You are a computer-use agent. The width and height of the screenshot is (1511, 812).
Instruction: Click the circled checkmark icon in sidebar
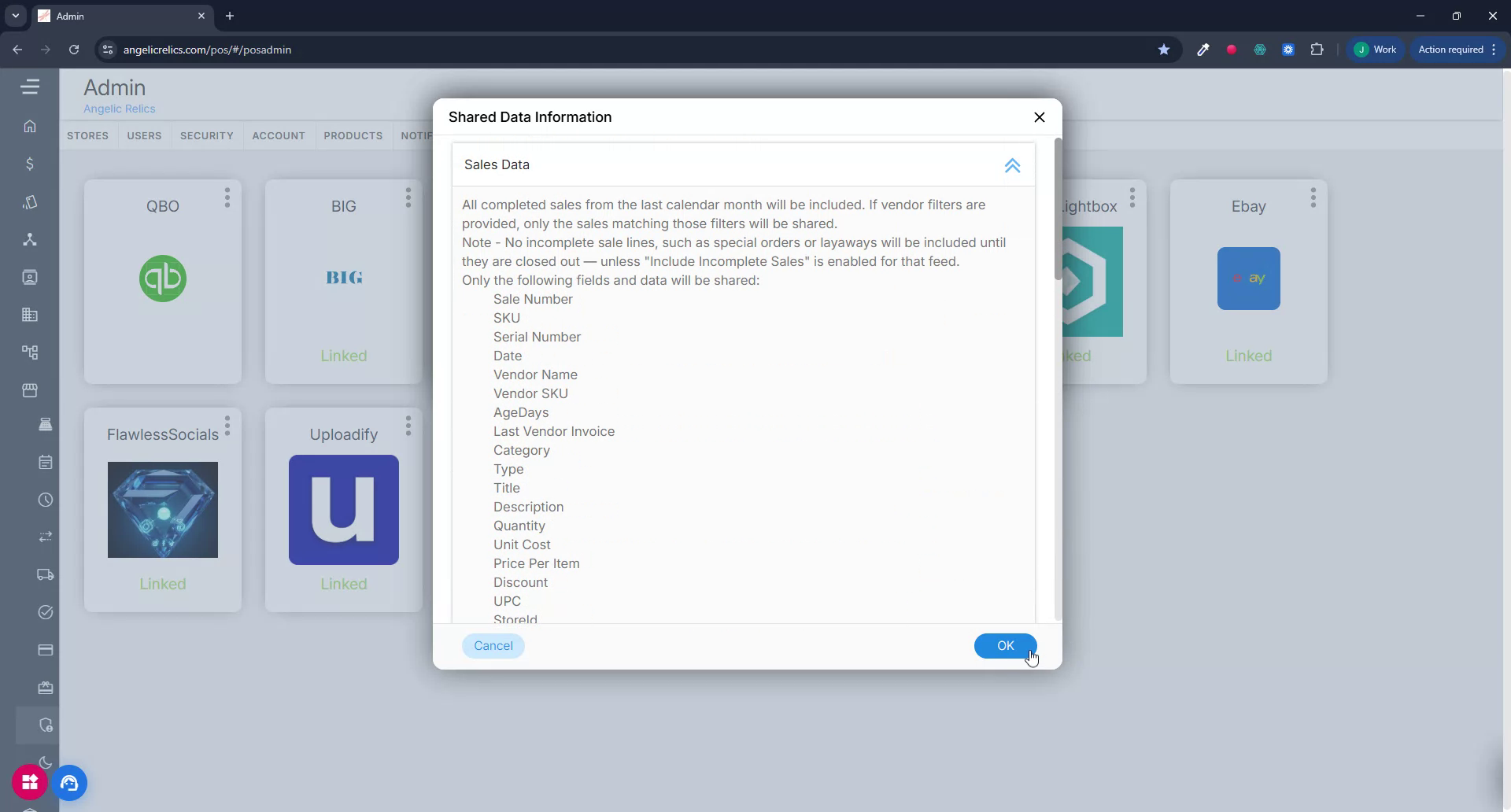coord(46,612)
